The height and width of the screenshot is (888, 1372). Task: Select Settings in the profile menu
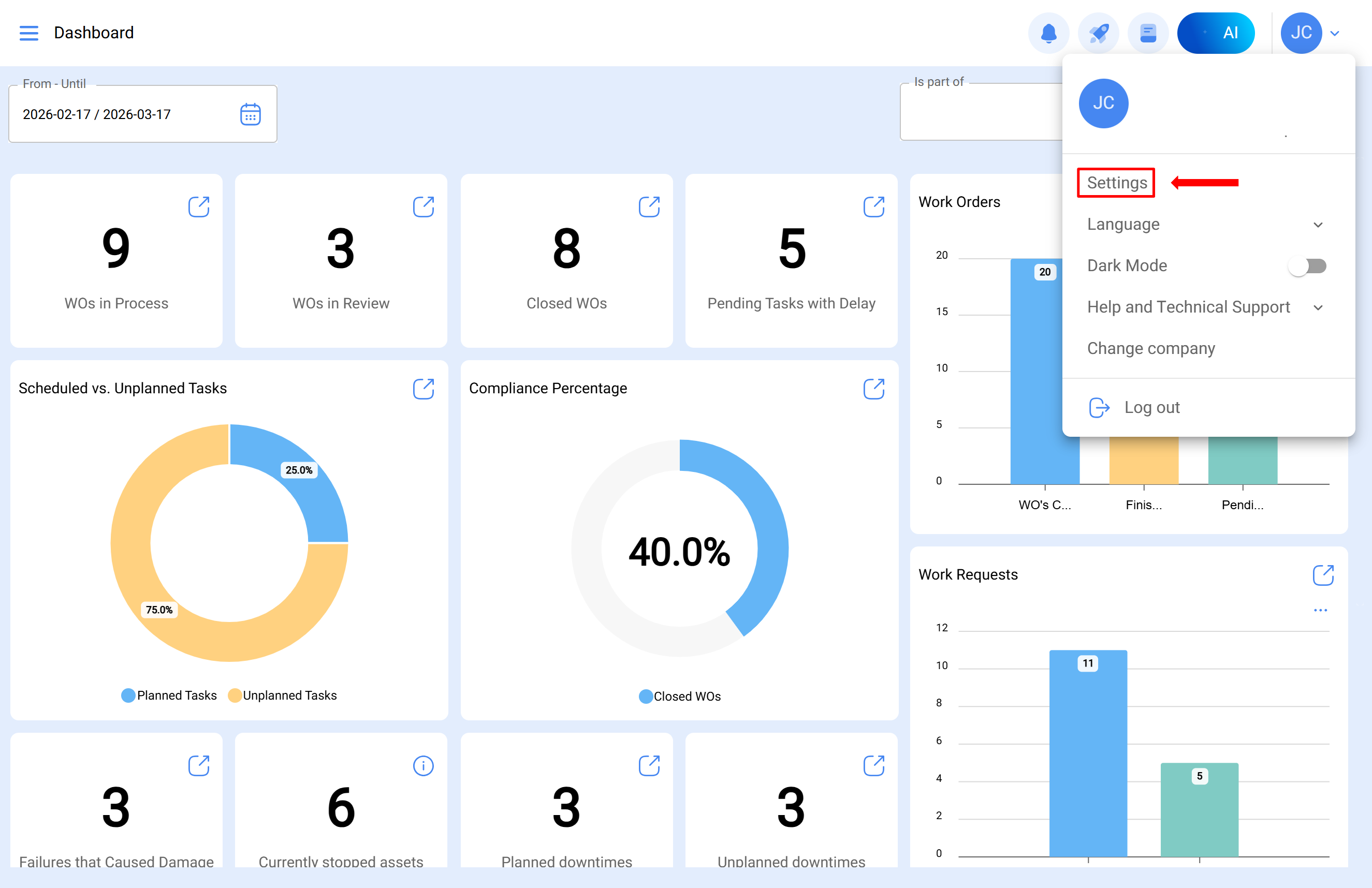(x=1116, y=183)
